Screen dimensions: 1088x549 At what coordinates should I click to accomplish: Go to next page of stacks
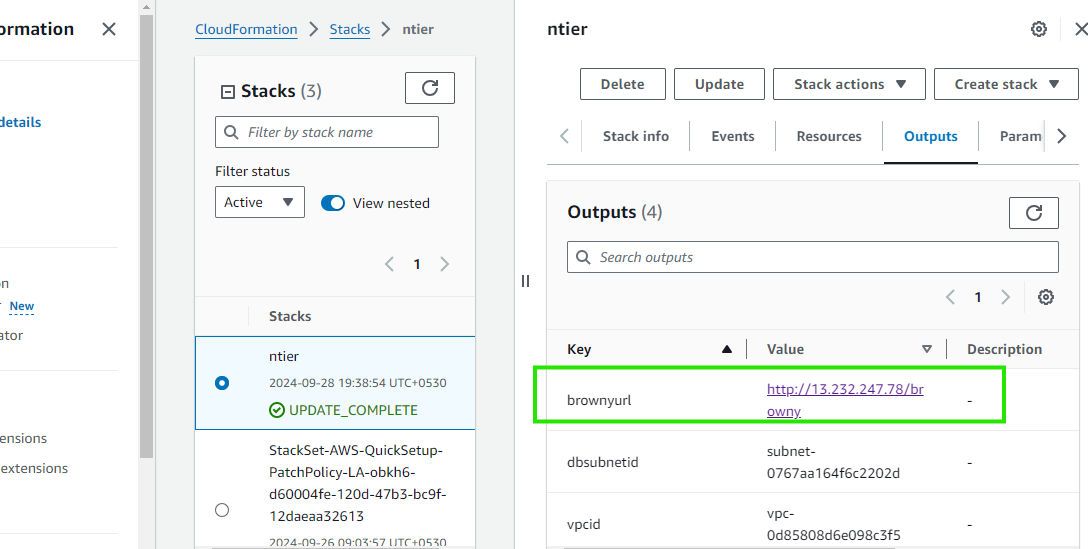(x=445, y=264)
